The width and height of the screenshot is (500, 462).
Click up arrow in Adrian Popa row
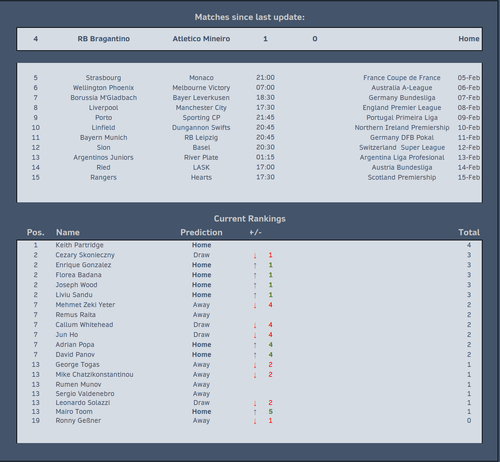tap(255, 345)
